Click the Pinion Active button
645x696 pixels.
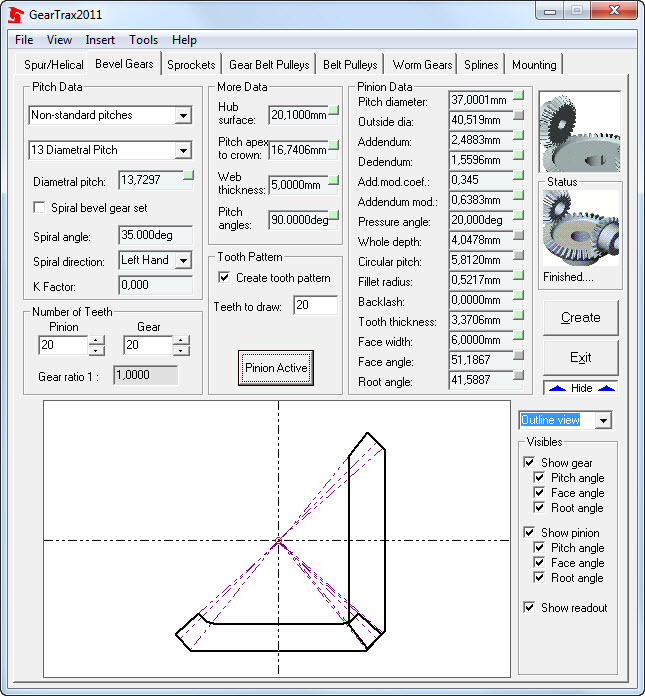[276, 368]
